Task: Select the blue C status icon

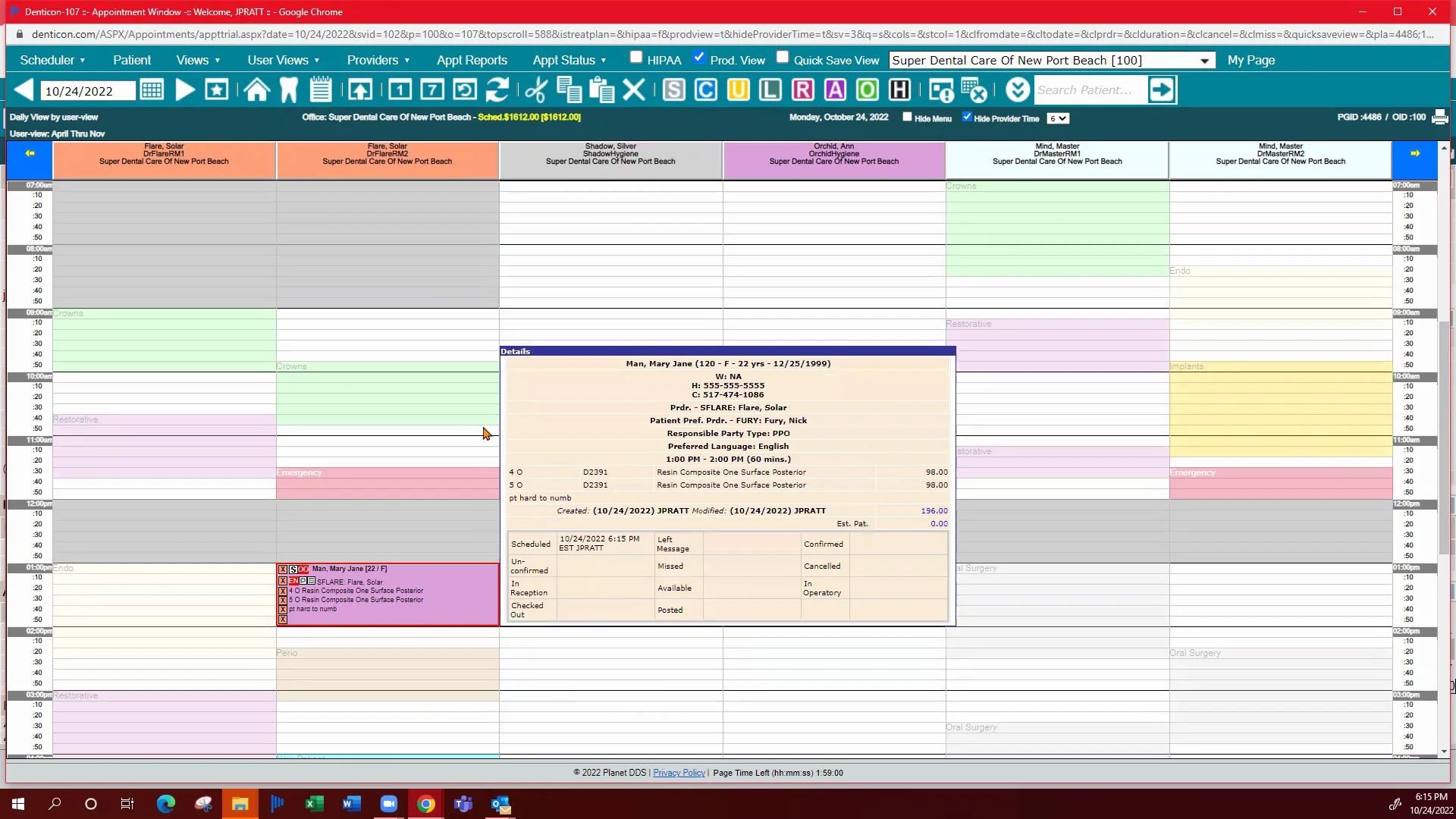Action: click(705, 90)
